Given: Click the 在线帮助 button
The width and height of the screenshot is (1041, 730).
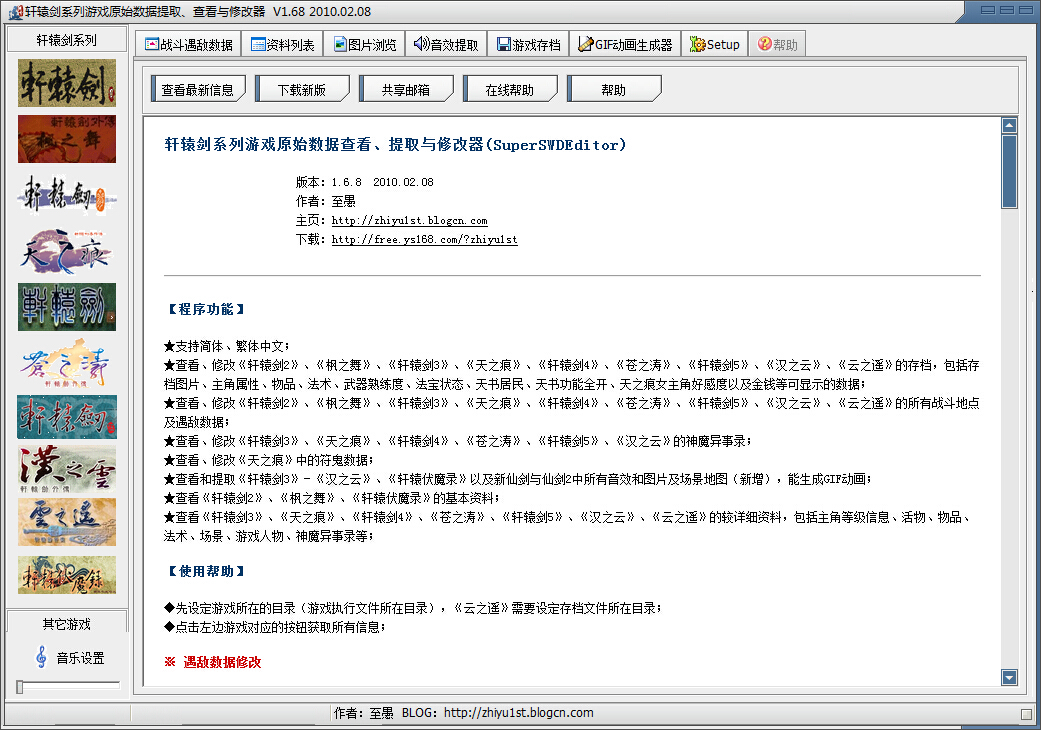Looking at the screenshot, I should [510, 89].
